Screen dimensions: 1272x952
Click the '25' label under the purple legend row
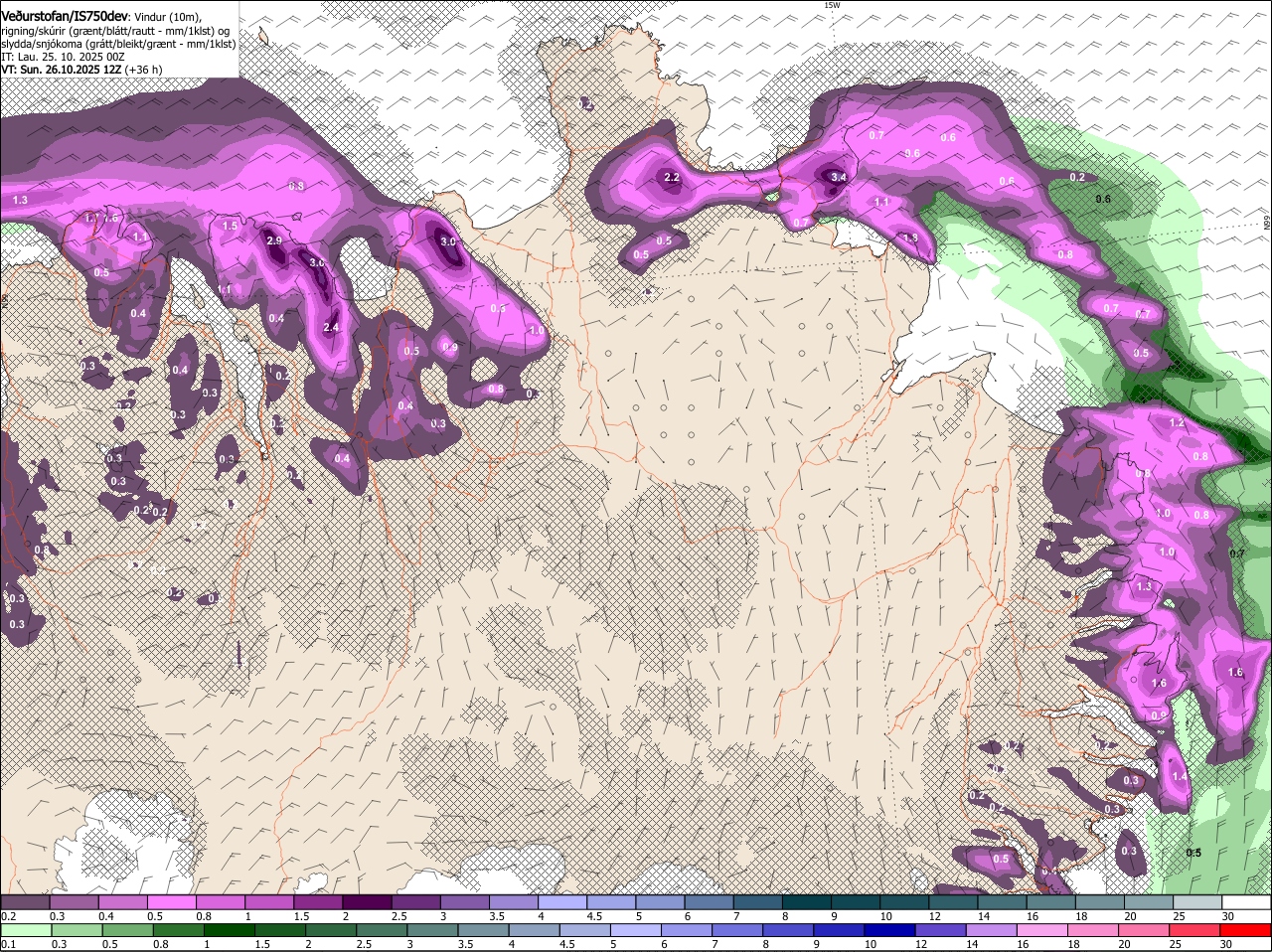pos(1180,915)
